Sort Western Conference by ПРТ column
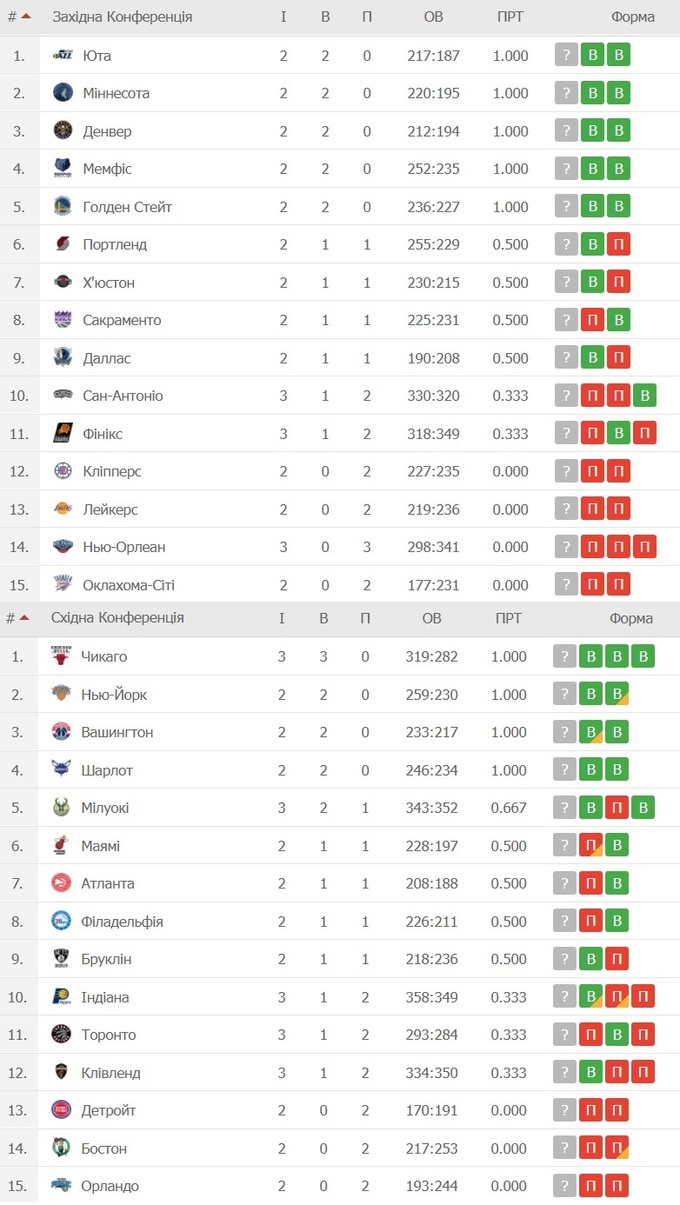This screenshot has height=1205, width=680. click(510, 17)
